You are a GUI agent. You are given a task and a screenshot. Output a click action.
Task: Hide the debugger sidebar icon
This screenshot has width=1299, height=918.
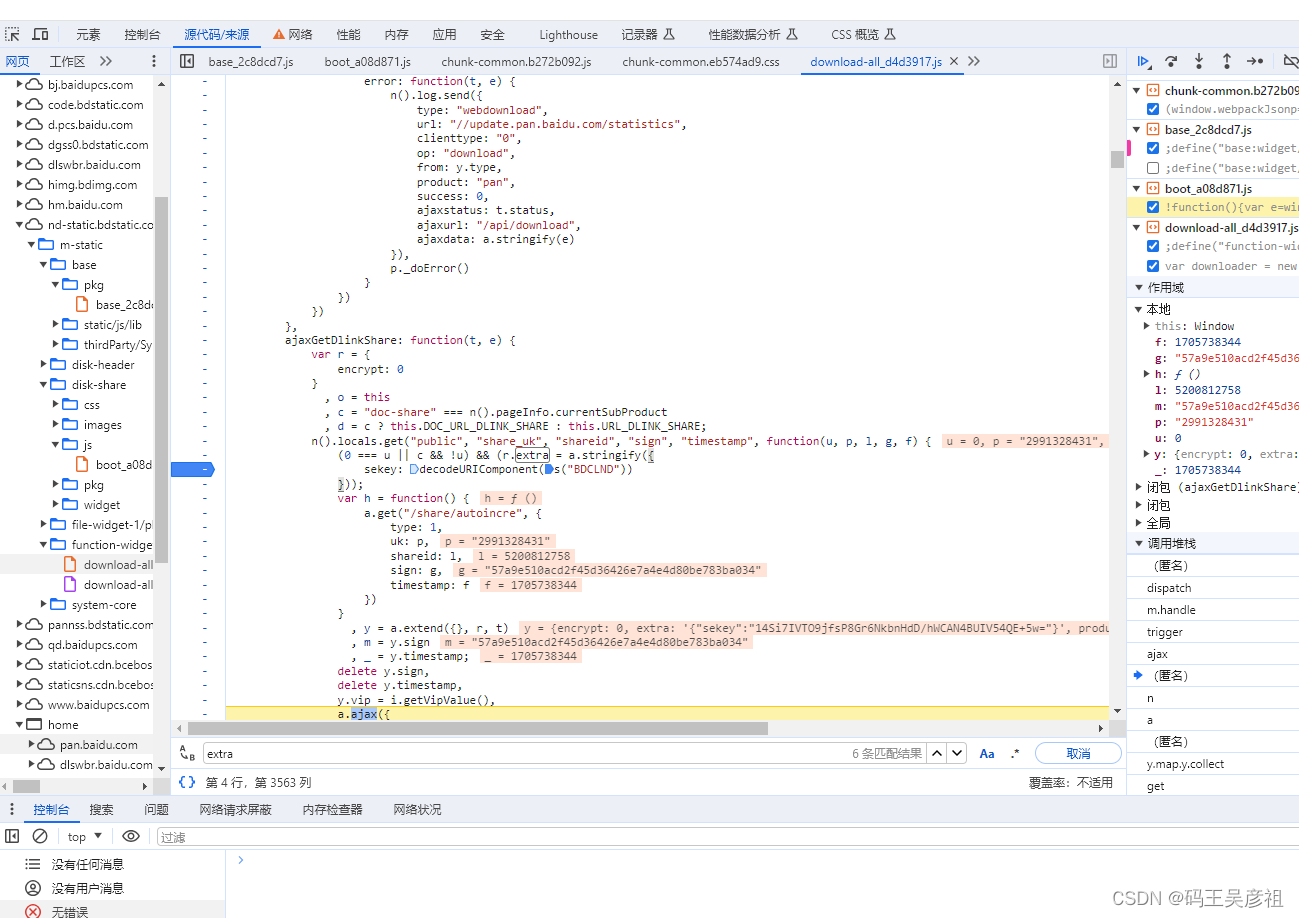click(x=1110, y=61)
